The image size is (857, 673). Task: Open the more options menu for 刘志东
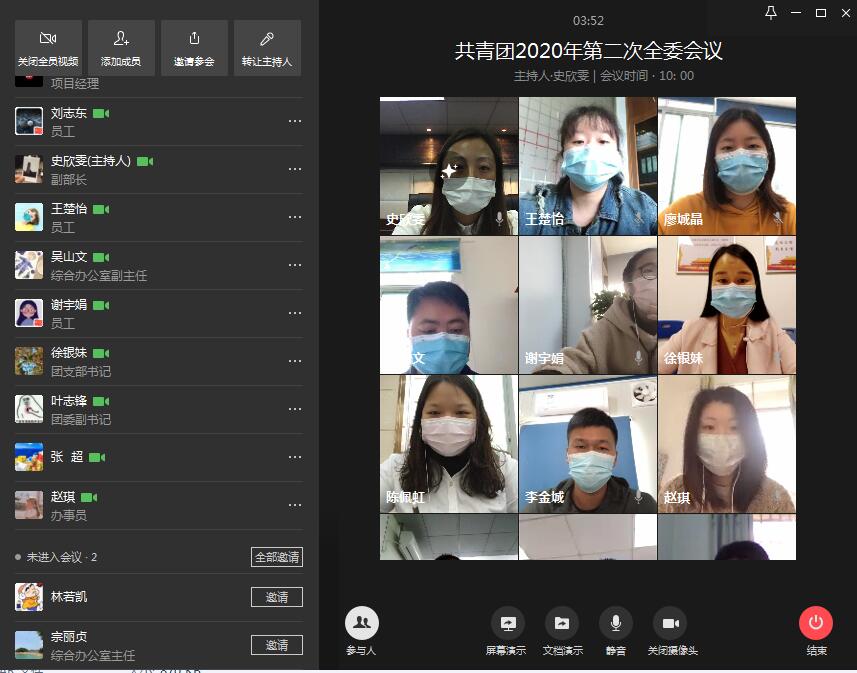[294, 121]
